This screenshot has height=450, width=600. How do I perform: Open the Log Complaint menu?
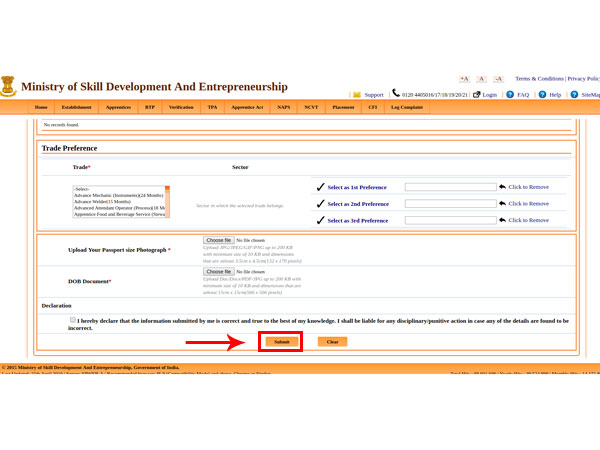click(407, 107)
